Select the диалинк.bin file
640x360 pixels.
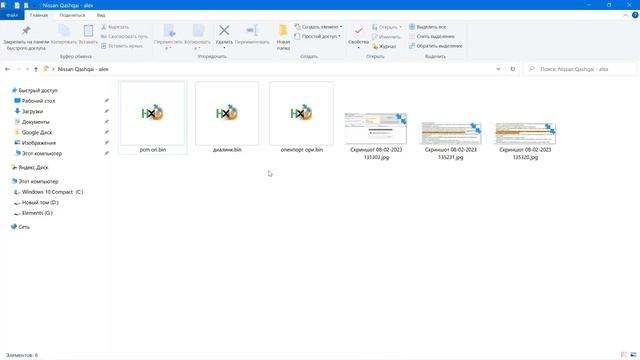227,117
